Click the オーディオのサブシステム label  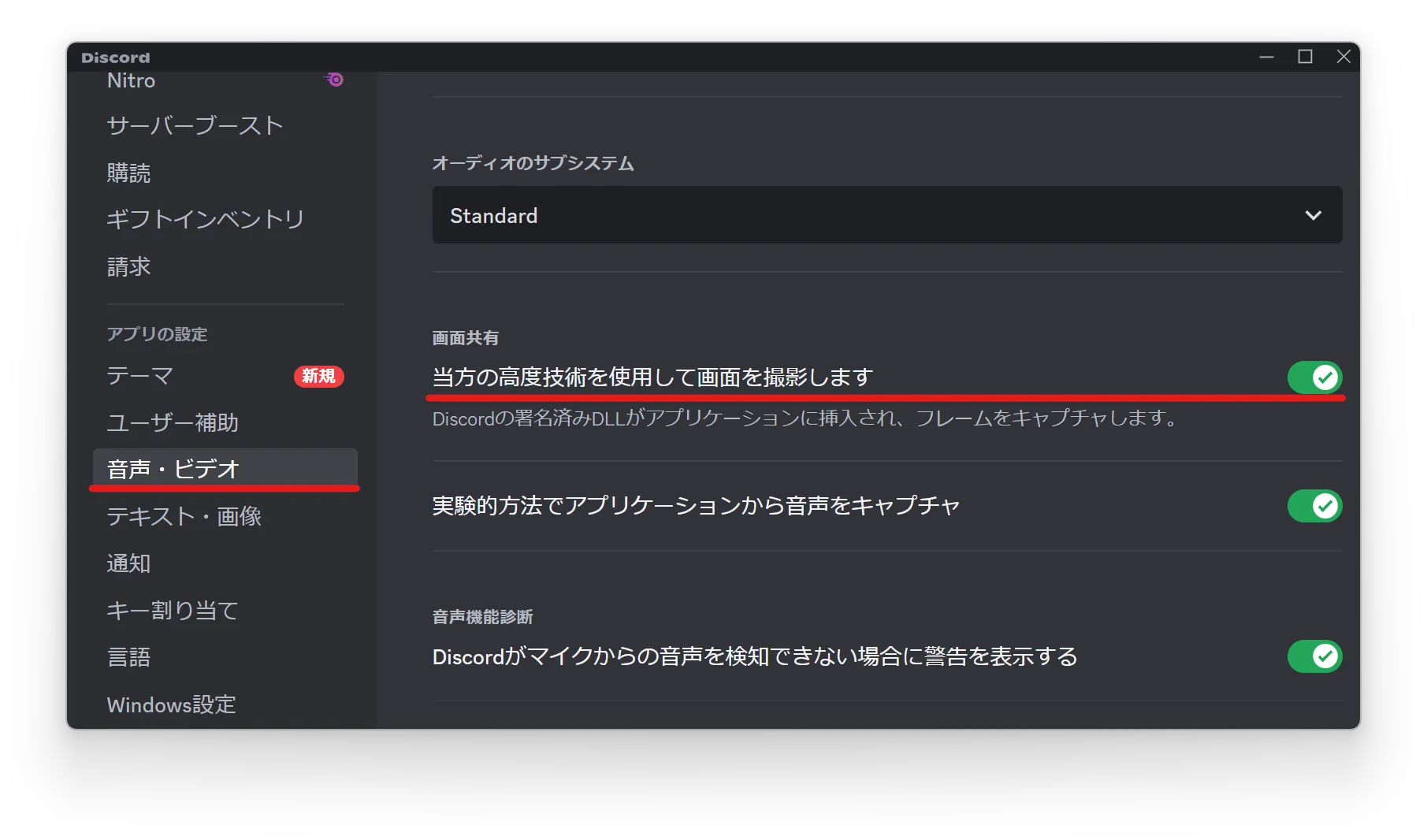click(533, 163)
